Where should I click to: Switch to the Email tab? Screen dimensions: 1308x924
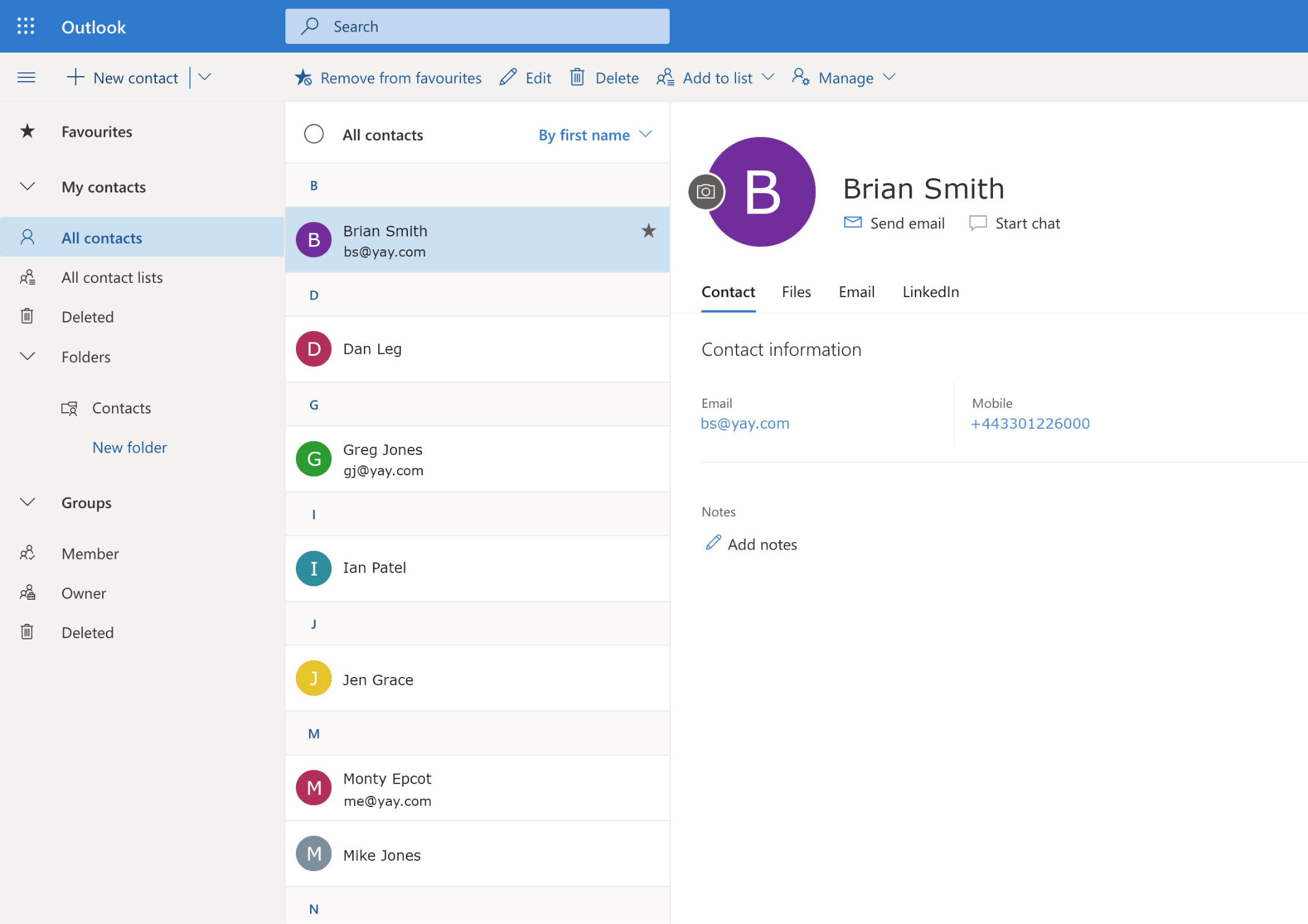[856, 291]
